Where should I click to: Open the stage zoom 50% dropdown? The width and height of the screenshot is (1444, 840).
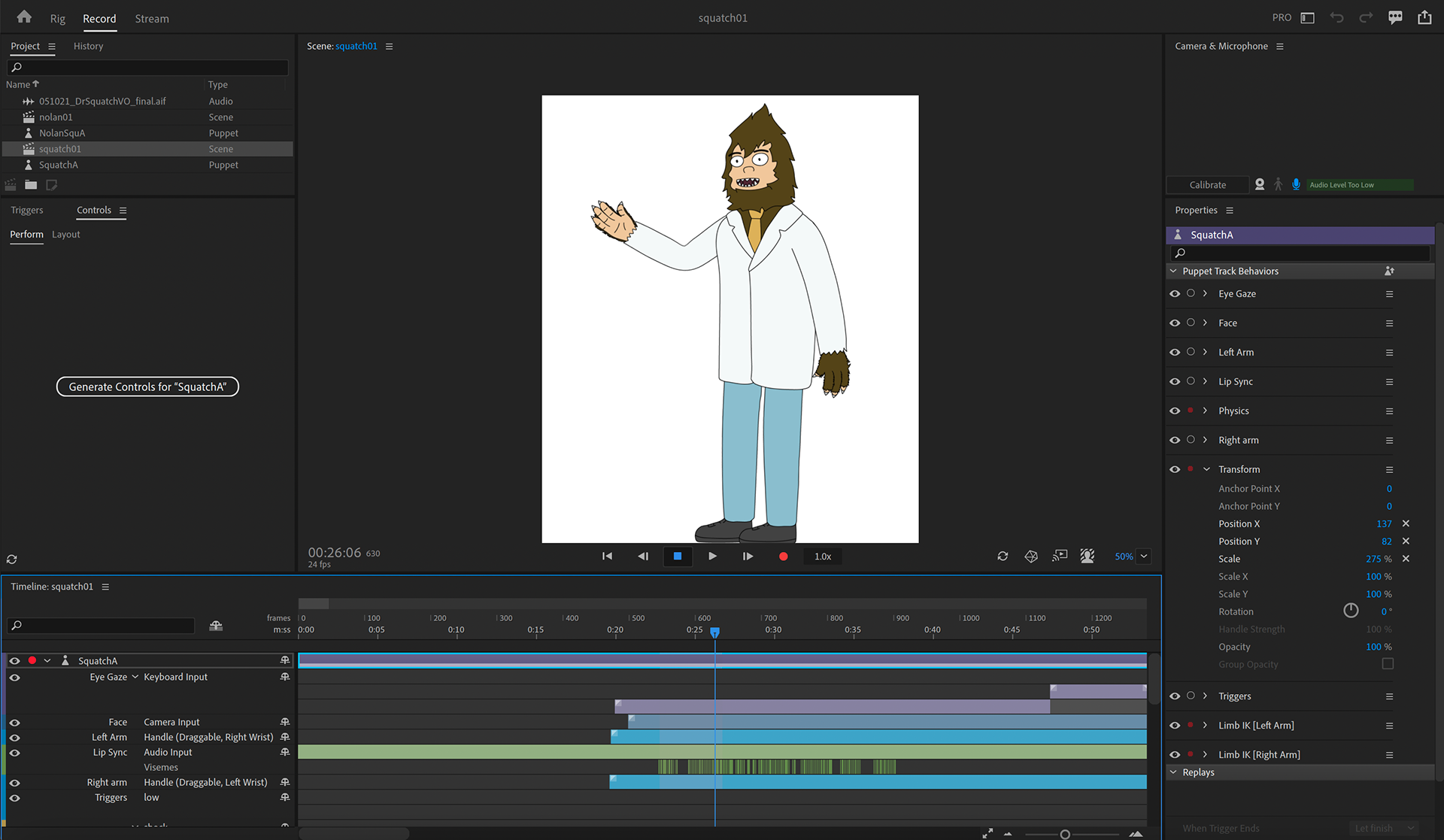(1144, 556)
